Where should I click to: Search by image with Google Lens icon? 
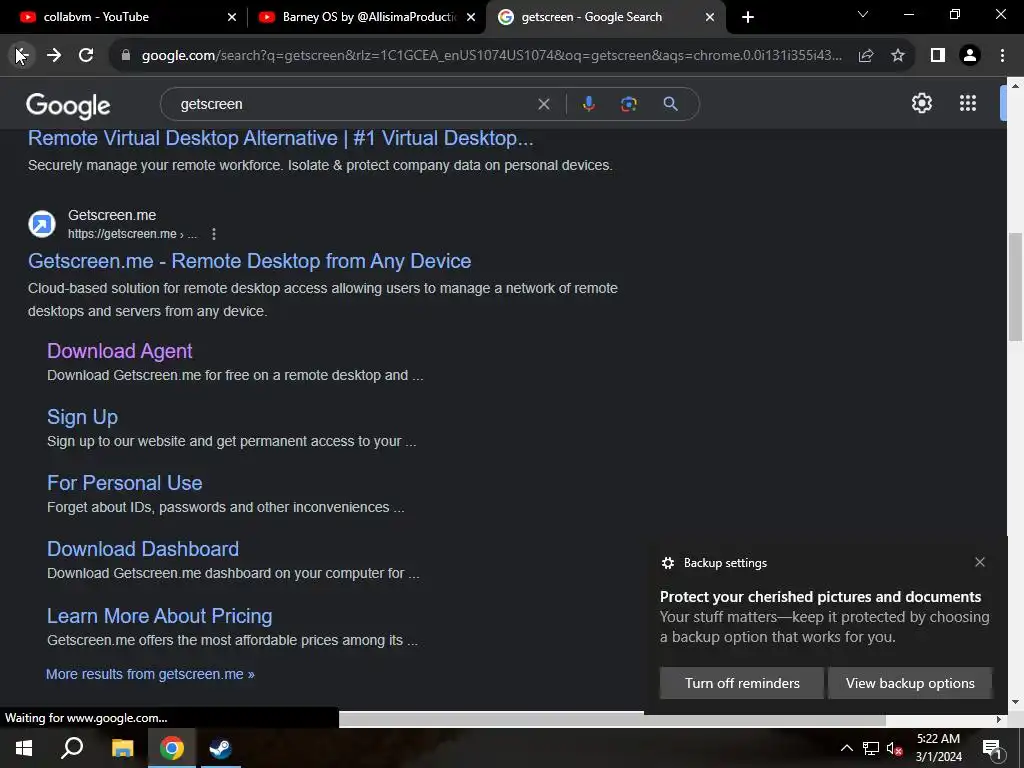coord(628,104)
